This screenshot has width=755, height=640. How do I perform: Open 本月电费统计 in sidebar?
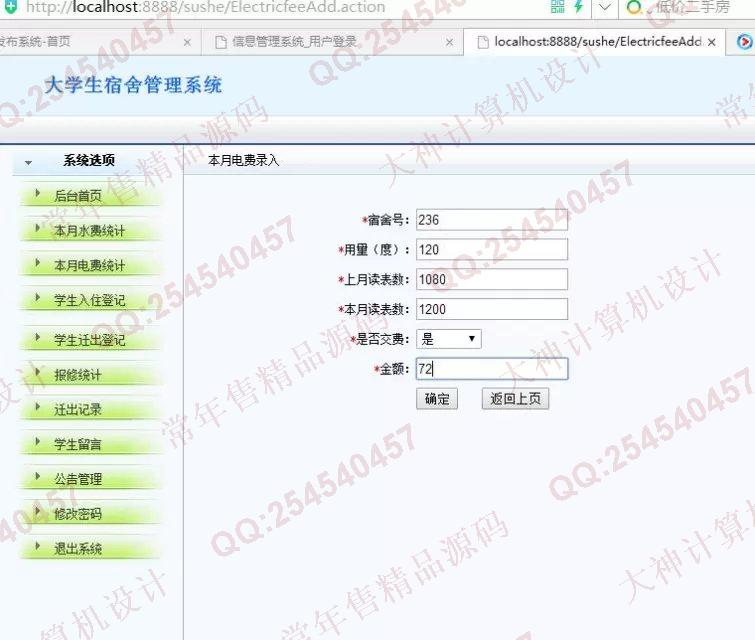(x=90, y=265)
